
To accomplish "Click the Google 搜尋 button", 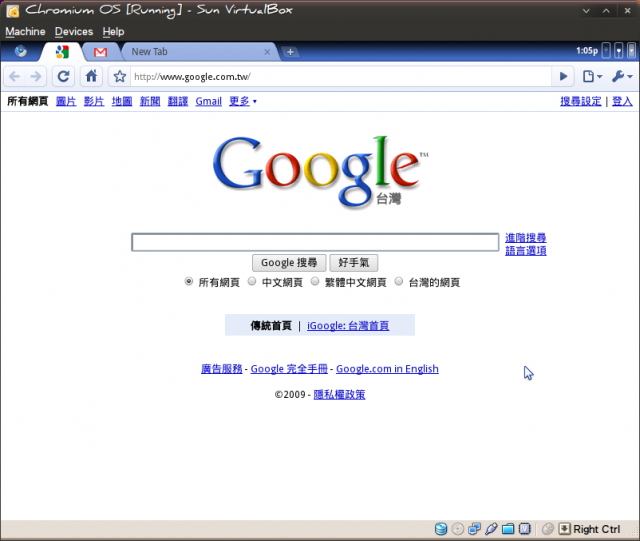I will pos(289,263).
